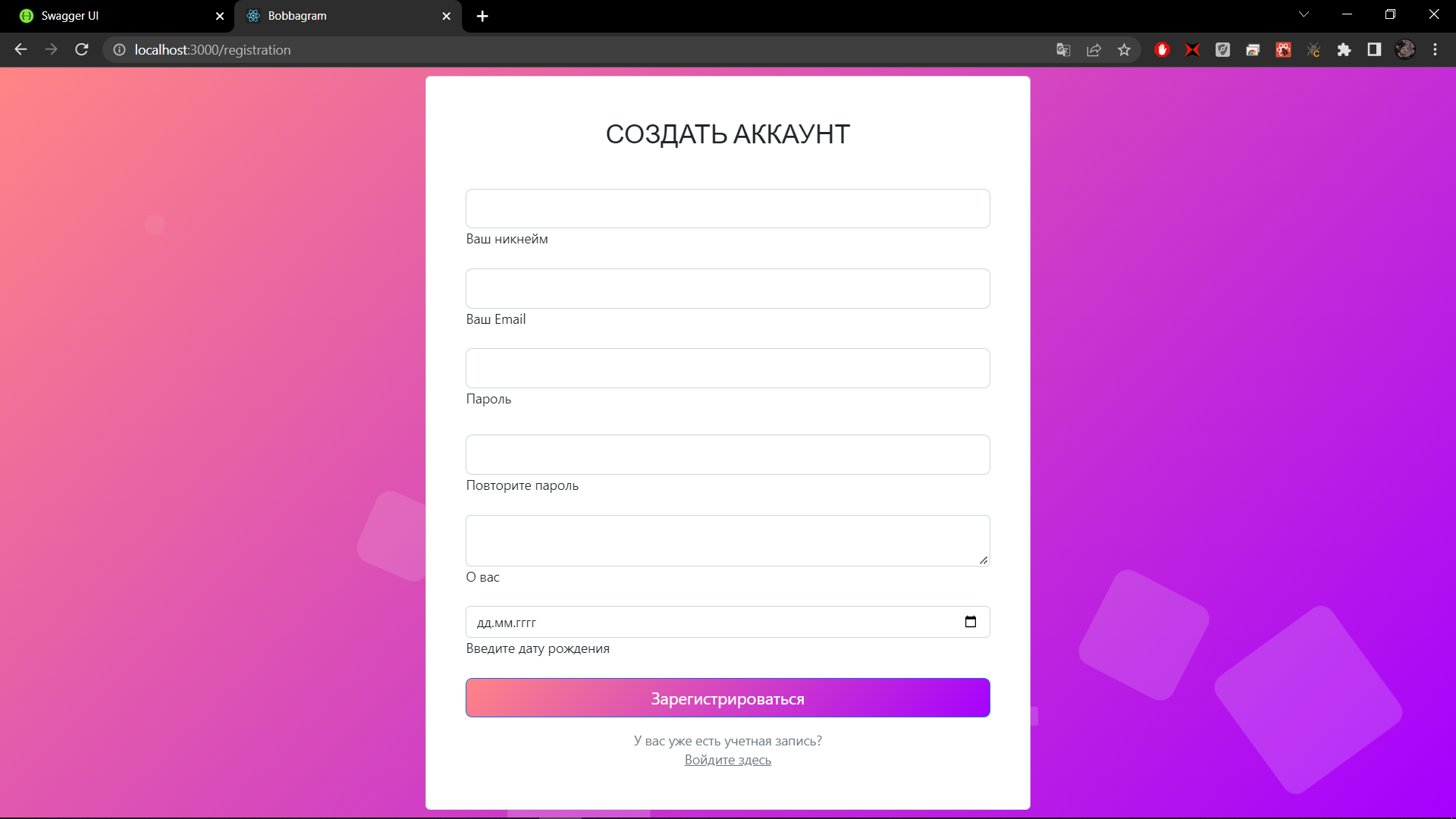Click into the Ваш Email field
This screenshot has height=819, width=1456.
(727, 288)
